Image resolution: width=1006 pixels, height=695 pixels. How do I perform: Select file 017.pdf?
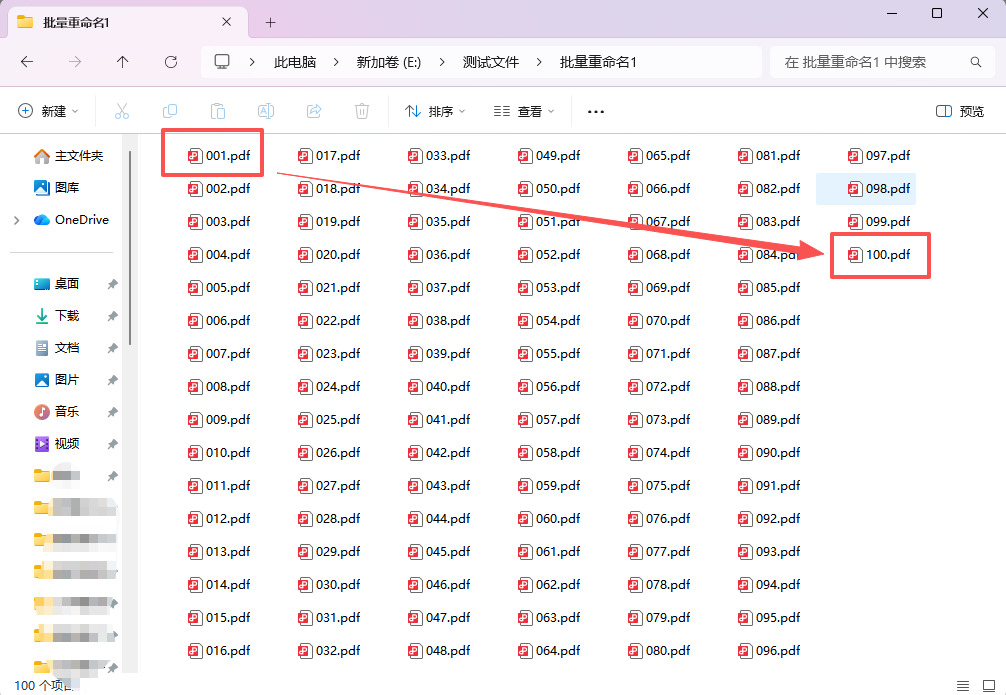(x=328, y=155)
